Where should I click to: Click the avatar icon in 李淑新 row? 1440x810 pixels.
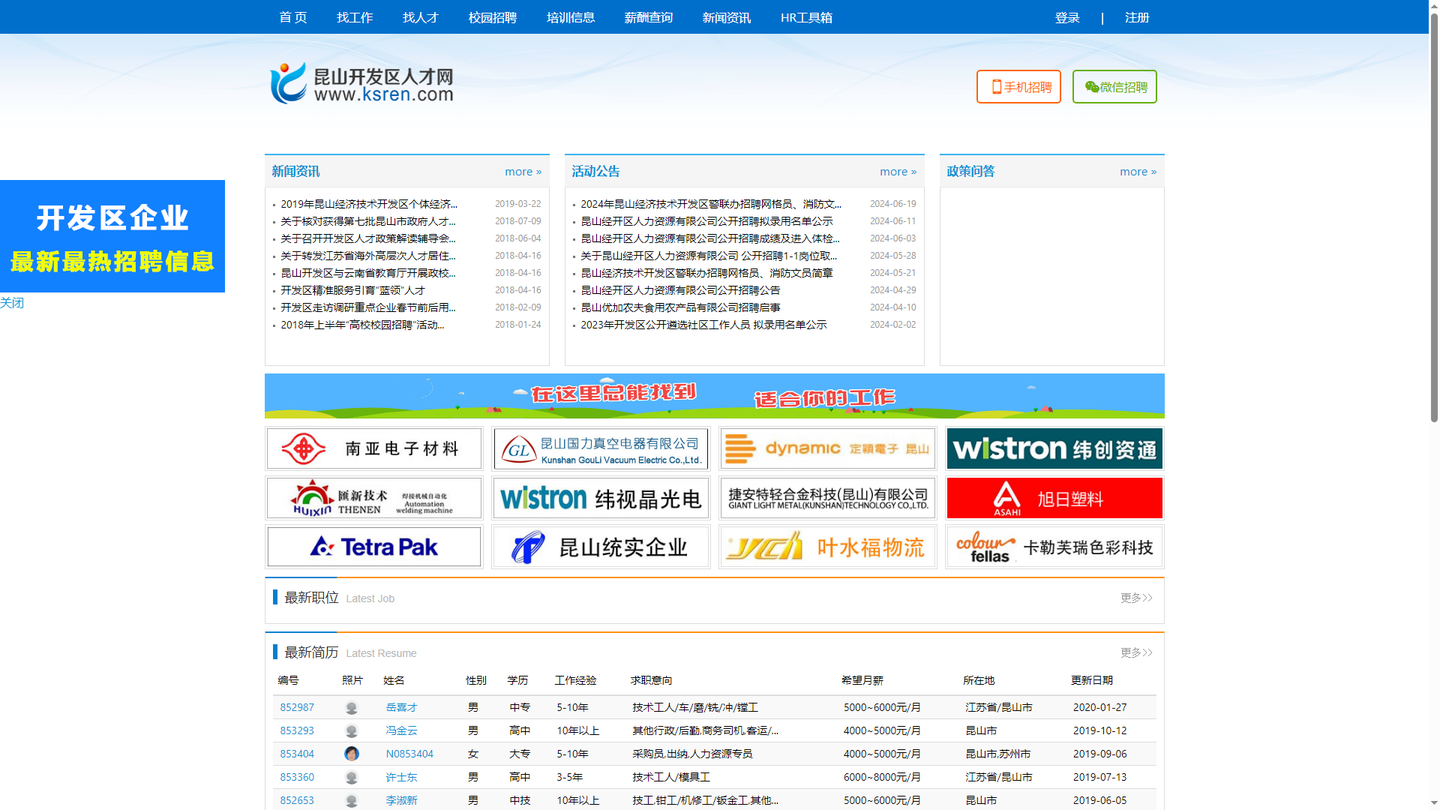[x=351, y=801]
